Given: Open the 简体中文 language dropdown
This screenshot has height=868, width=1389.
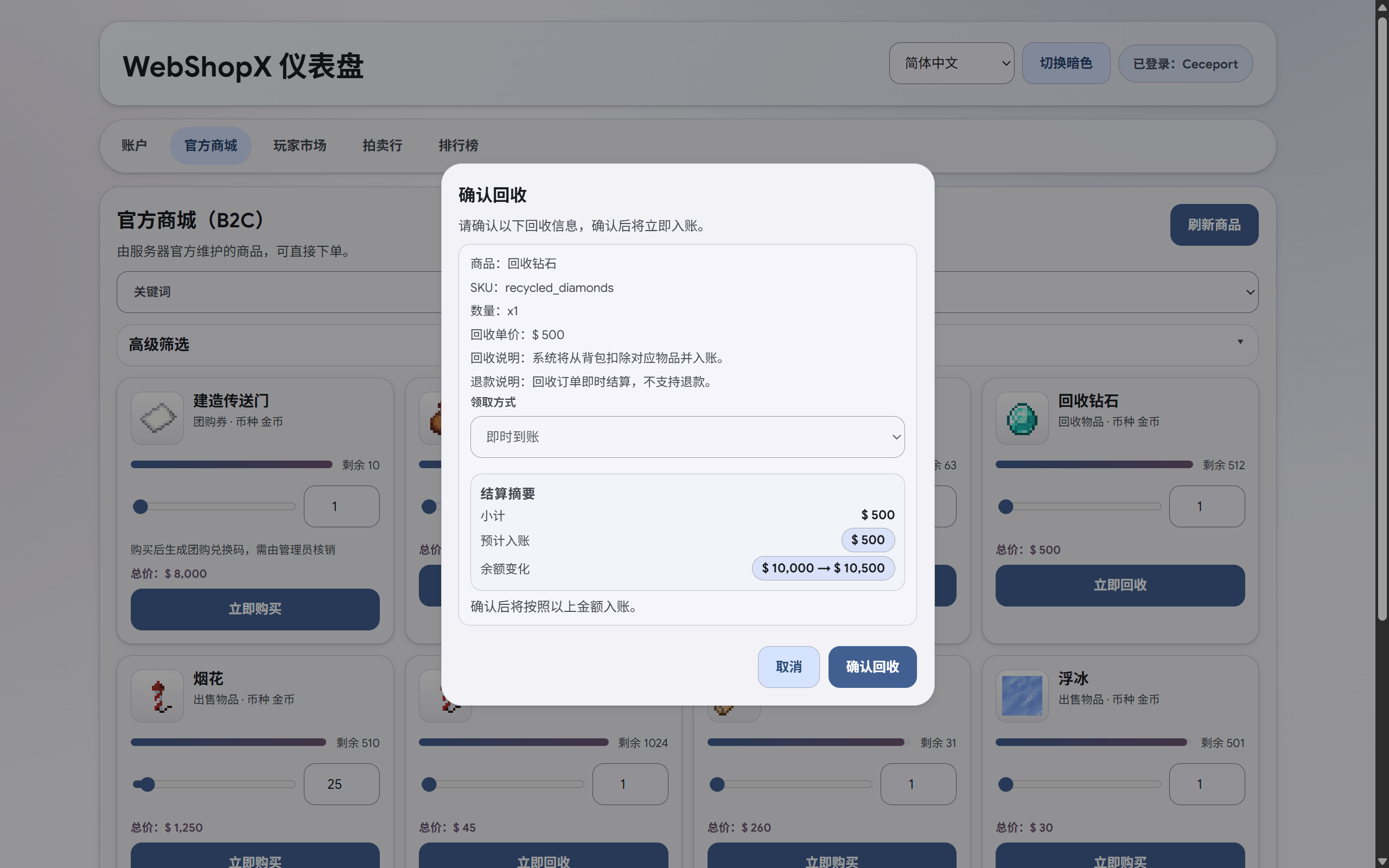Looking at the screenshot, I should coord(952,63).
